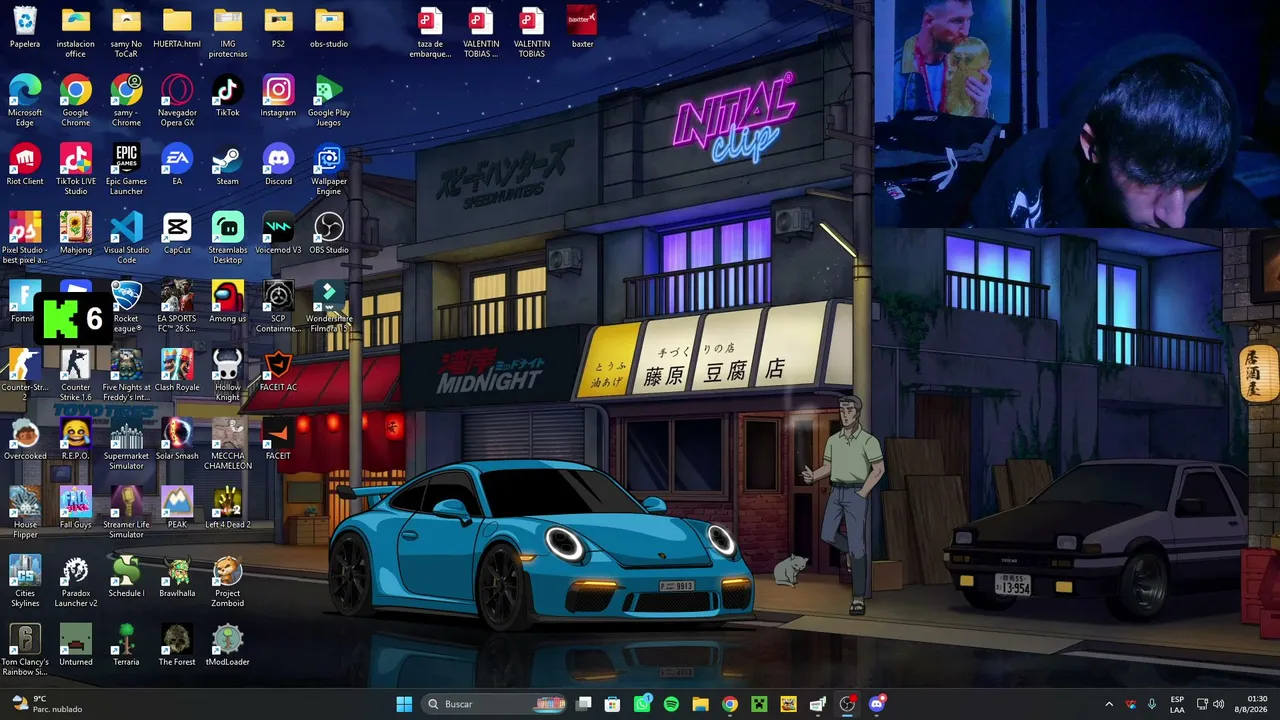Launch Google Chrome from the desktop
Viewport: 1280px width, 720px height.
(75, 101)
